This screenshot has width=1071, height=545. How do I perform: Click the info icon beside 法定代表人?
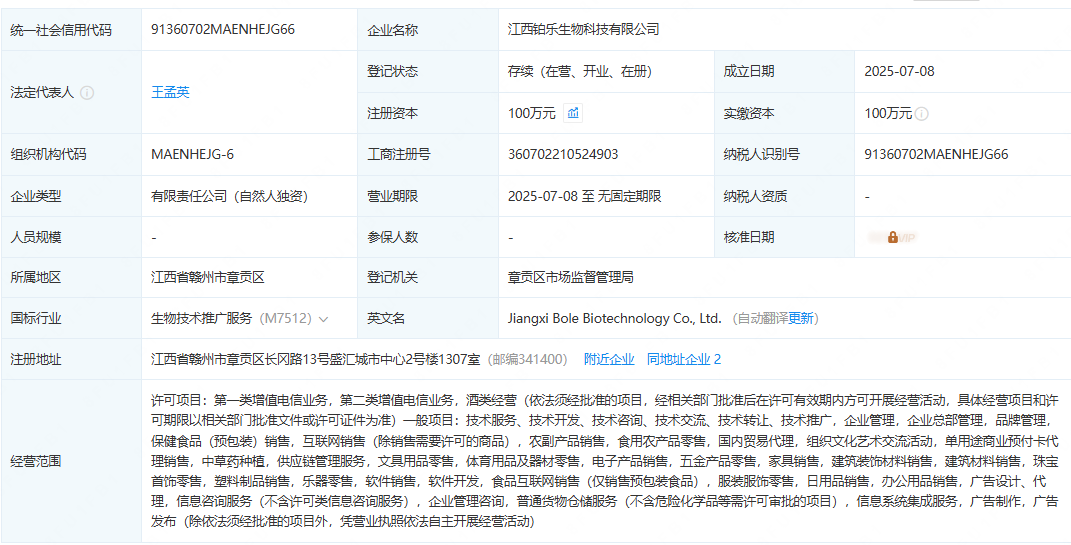[87, 92]
